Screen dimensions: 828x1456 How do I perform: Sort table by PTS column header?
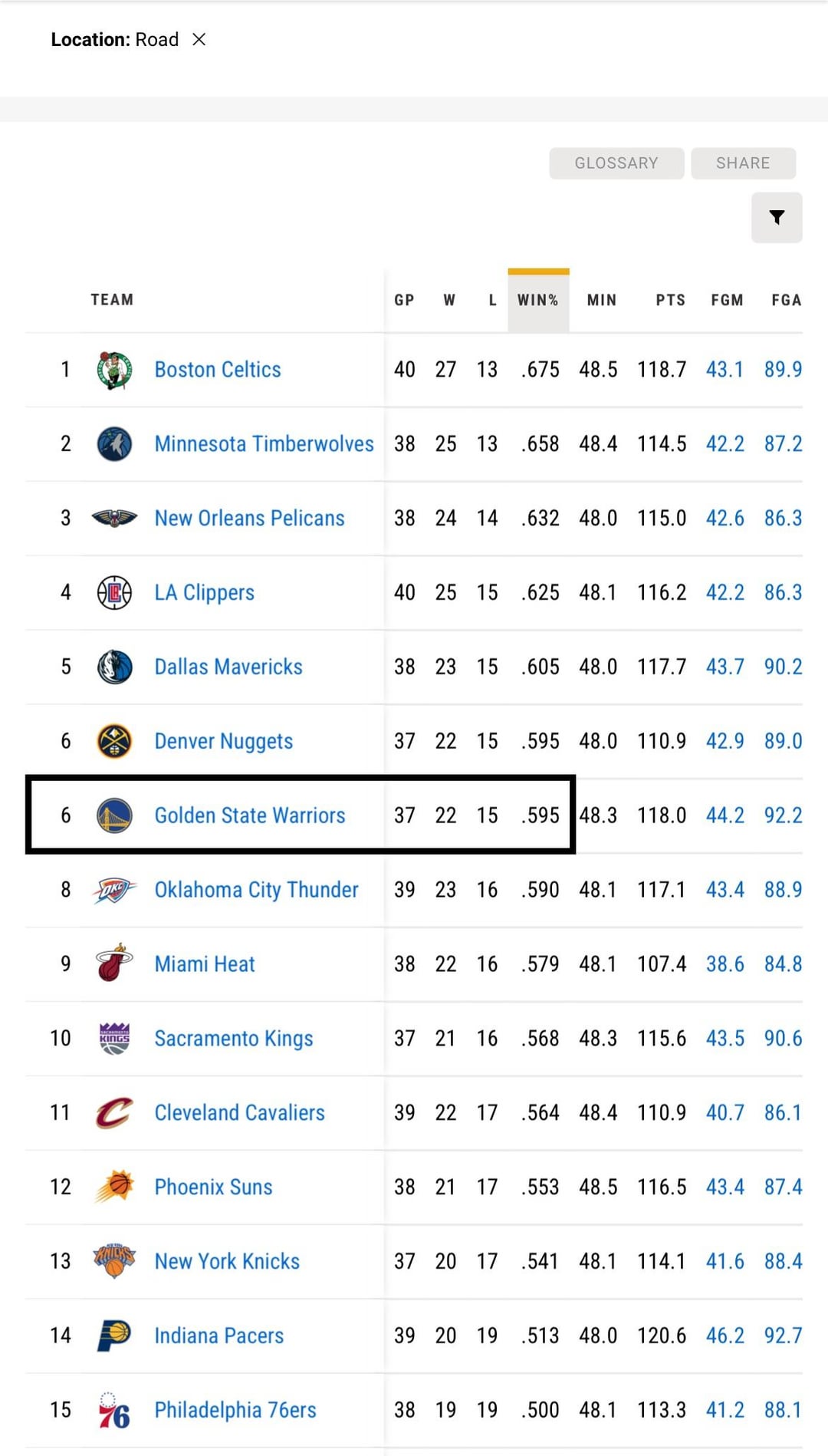click(x=670, y=300)
